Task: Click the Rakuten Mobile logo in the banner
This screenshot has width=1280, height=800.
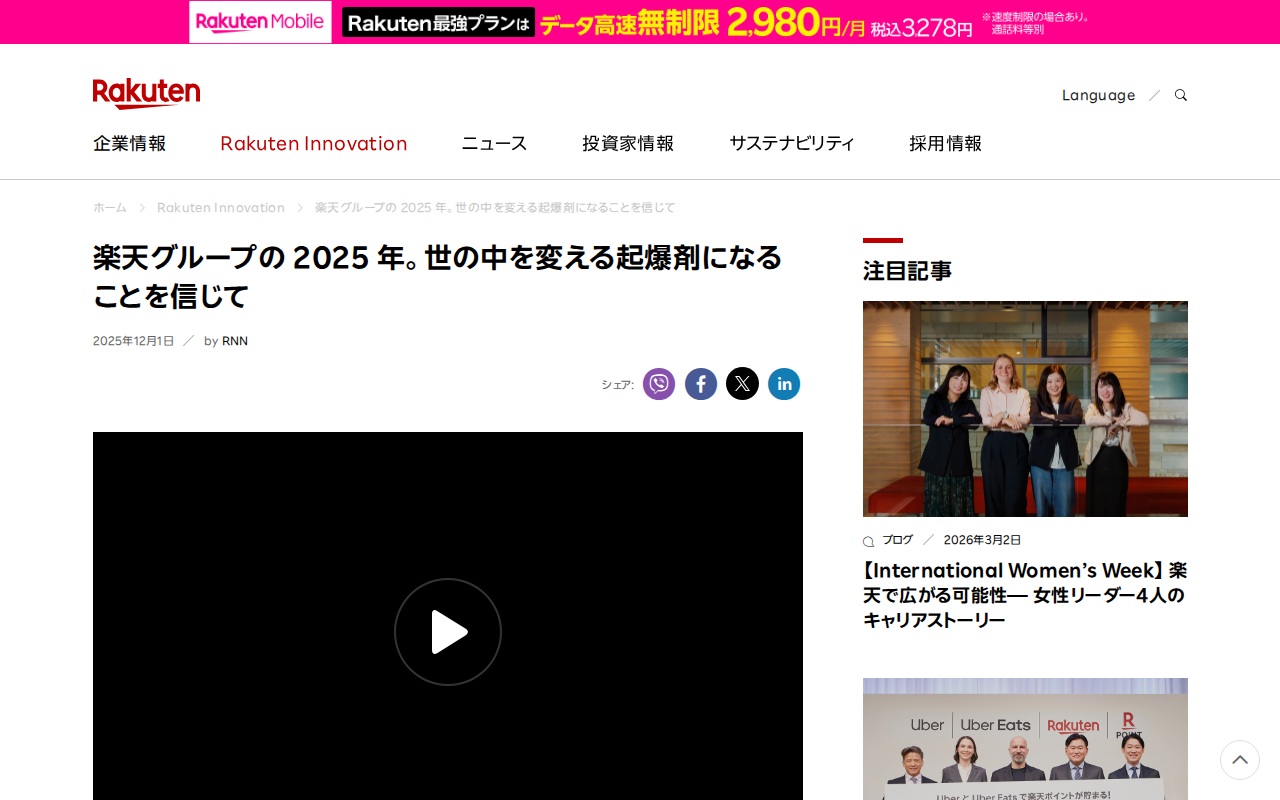Action: click(259, 20)
